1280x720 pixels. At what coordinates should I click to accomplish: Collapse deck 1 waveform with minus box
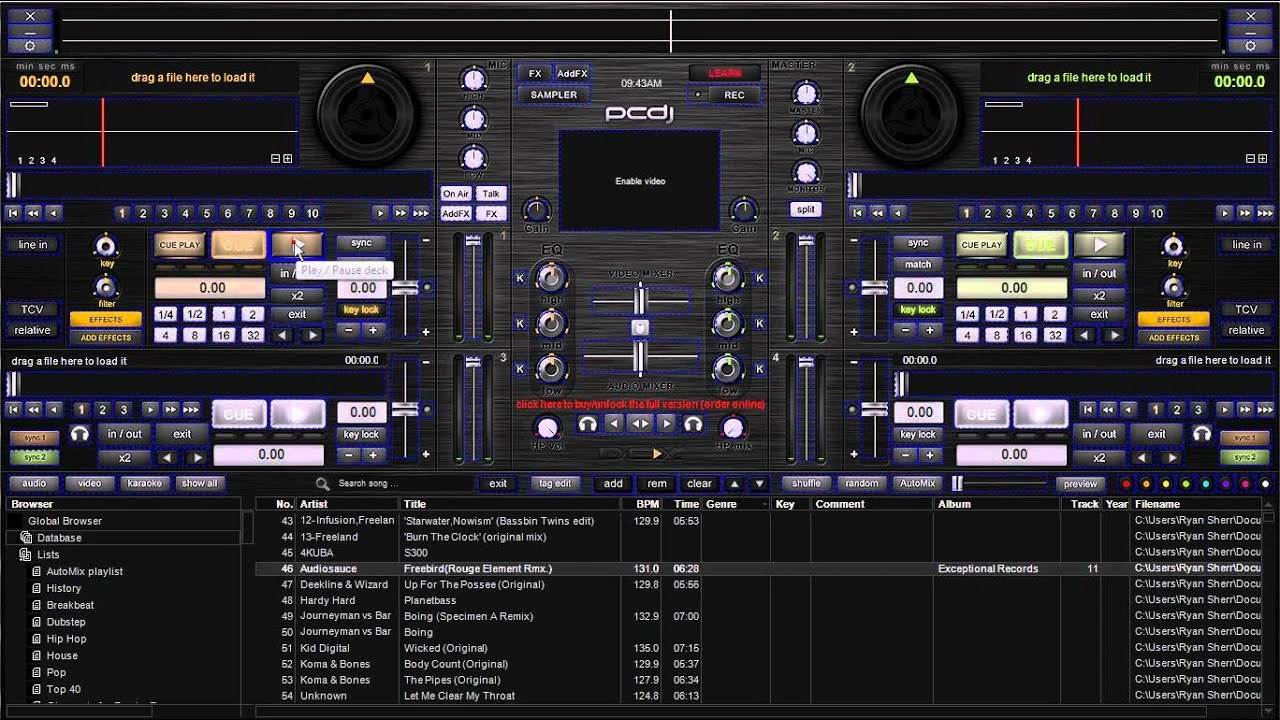pos(276,159)
